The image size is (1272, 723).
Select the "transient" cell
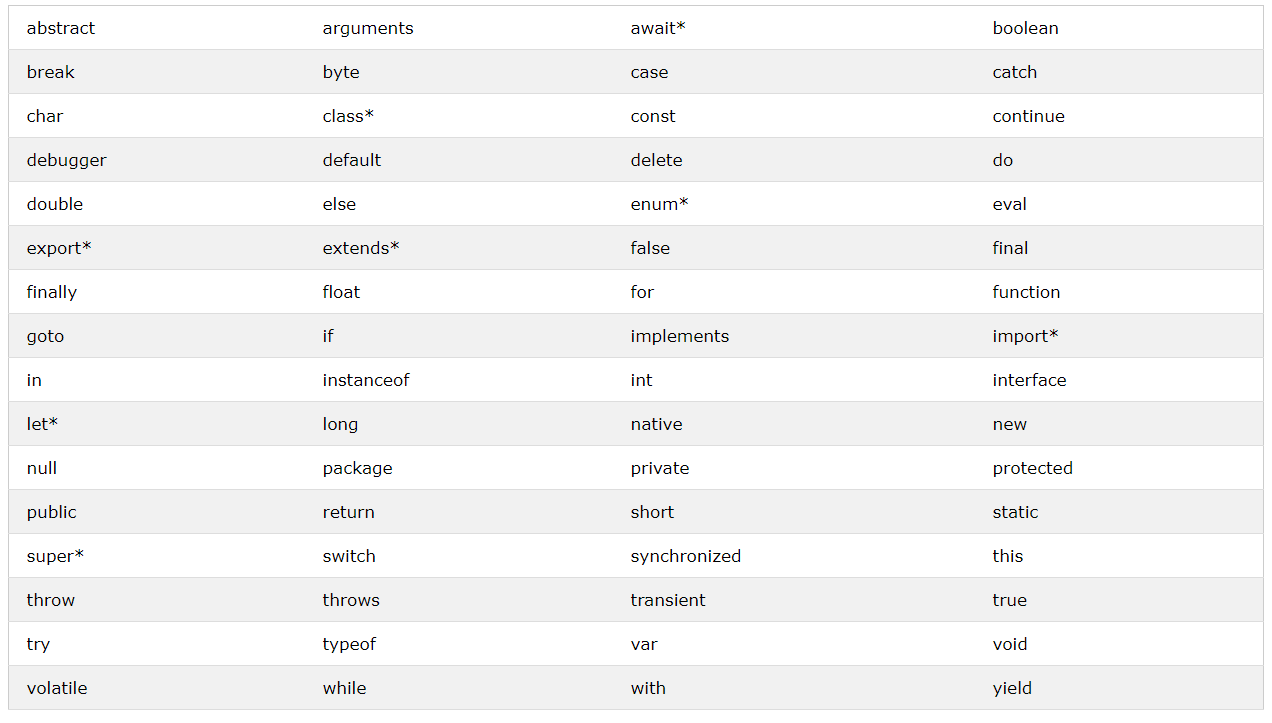[668, 600]
